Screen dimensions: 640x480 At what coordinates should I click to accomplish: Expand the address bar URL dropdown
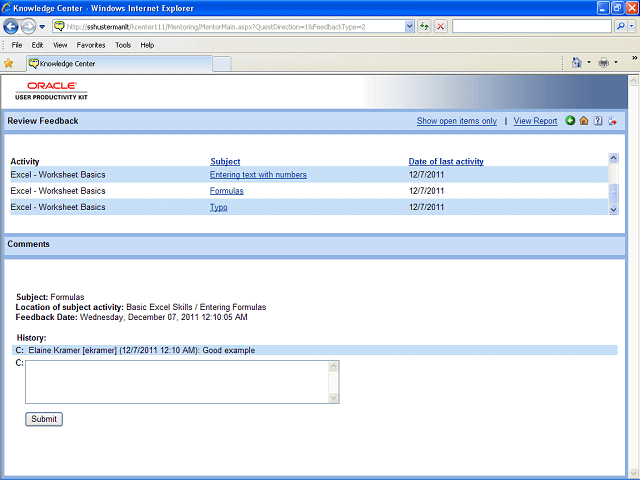pyautogui.click(x=409, y=27)
